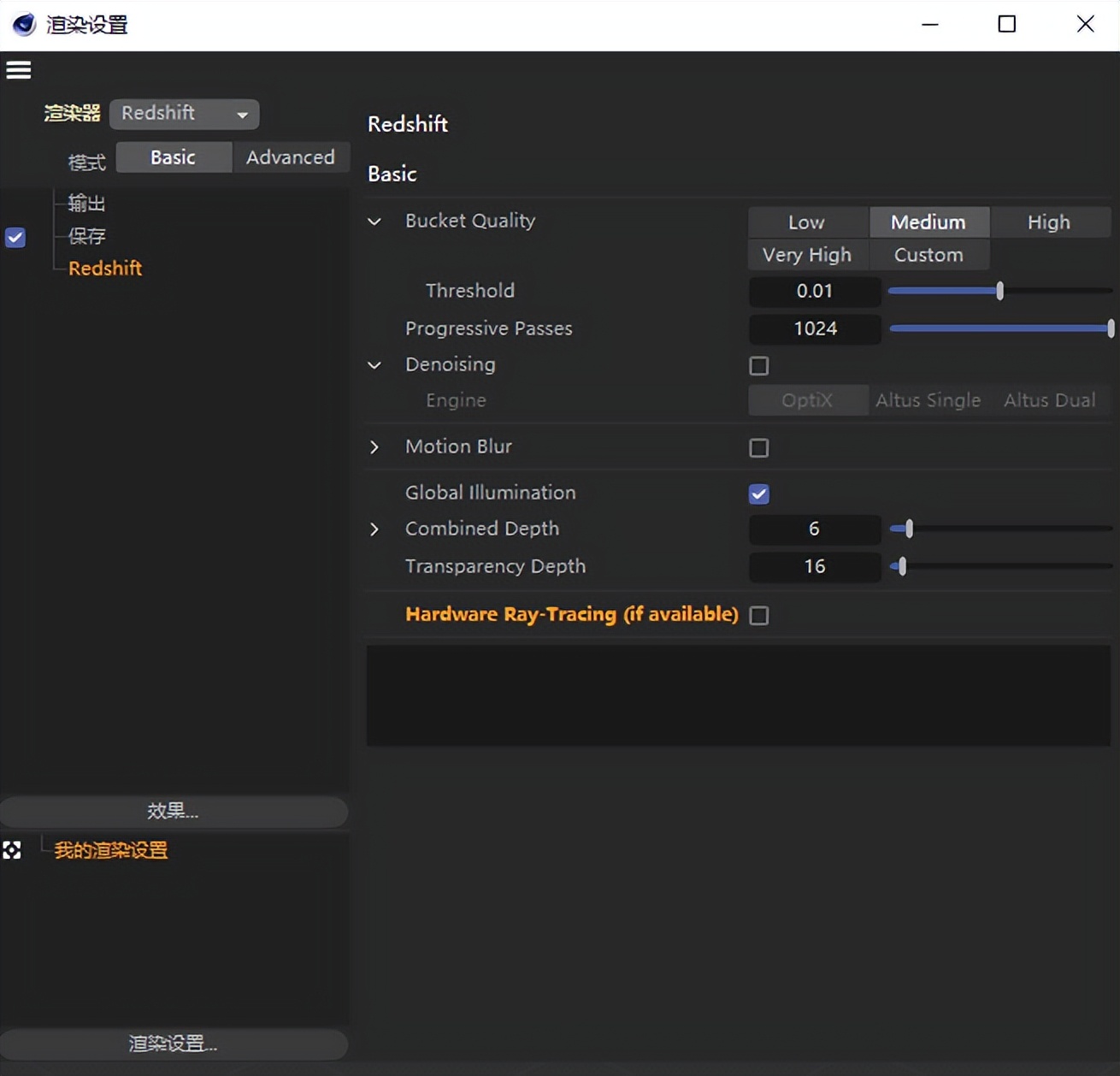Image resolution: width=1120 pixels, height=1076 pixels.
Task: Expand the Motion Blur section
Action: [x=374, y=447]
